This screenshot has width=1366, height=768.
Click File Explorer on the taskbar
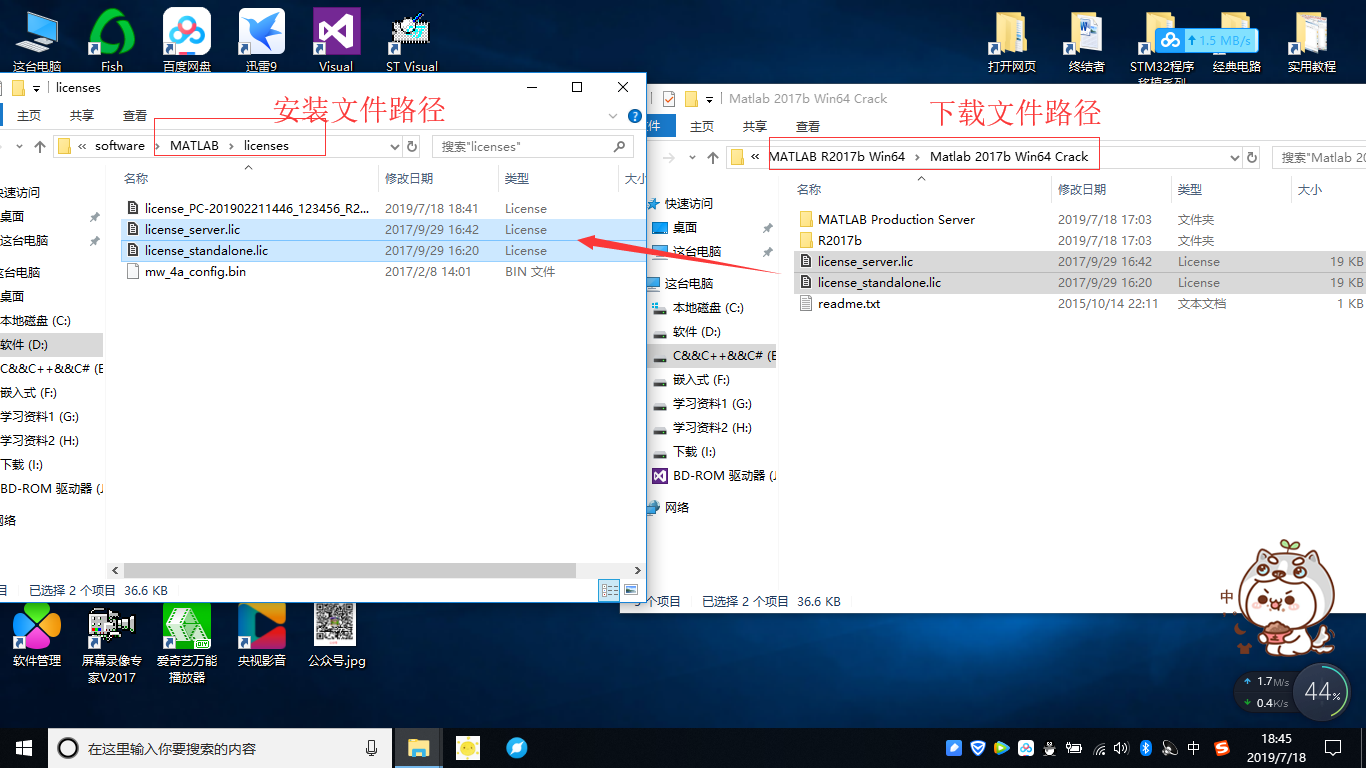418,747
